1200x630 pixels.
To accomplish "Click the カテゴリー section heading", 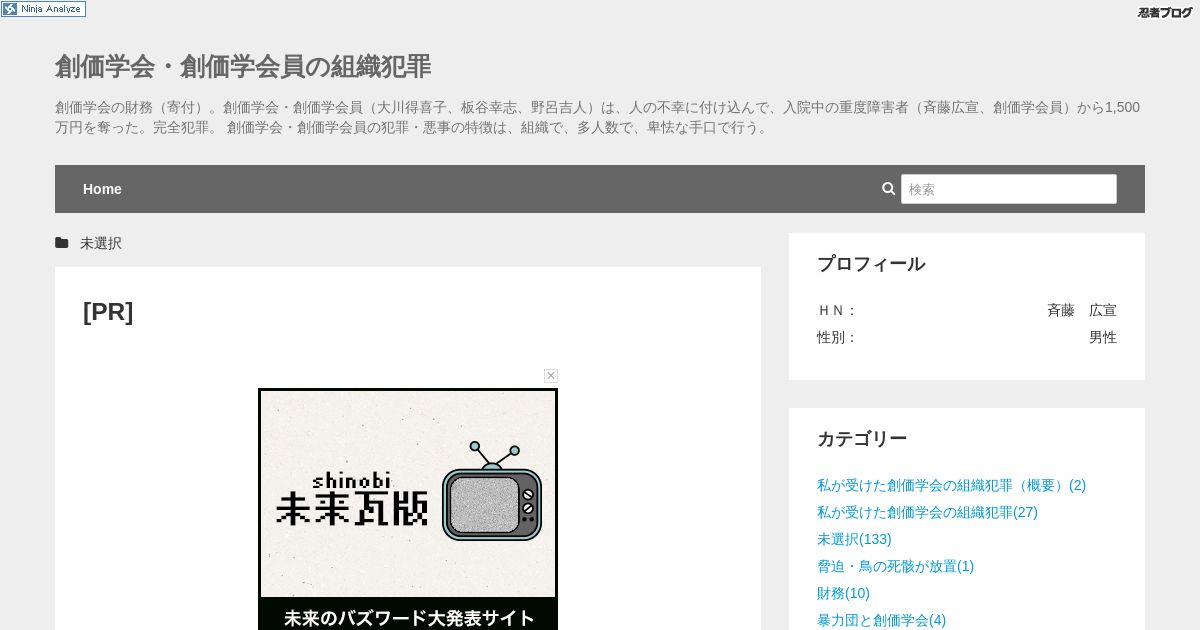I will pos(862,439).
